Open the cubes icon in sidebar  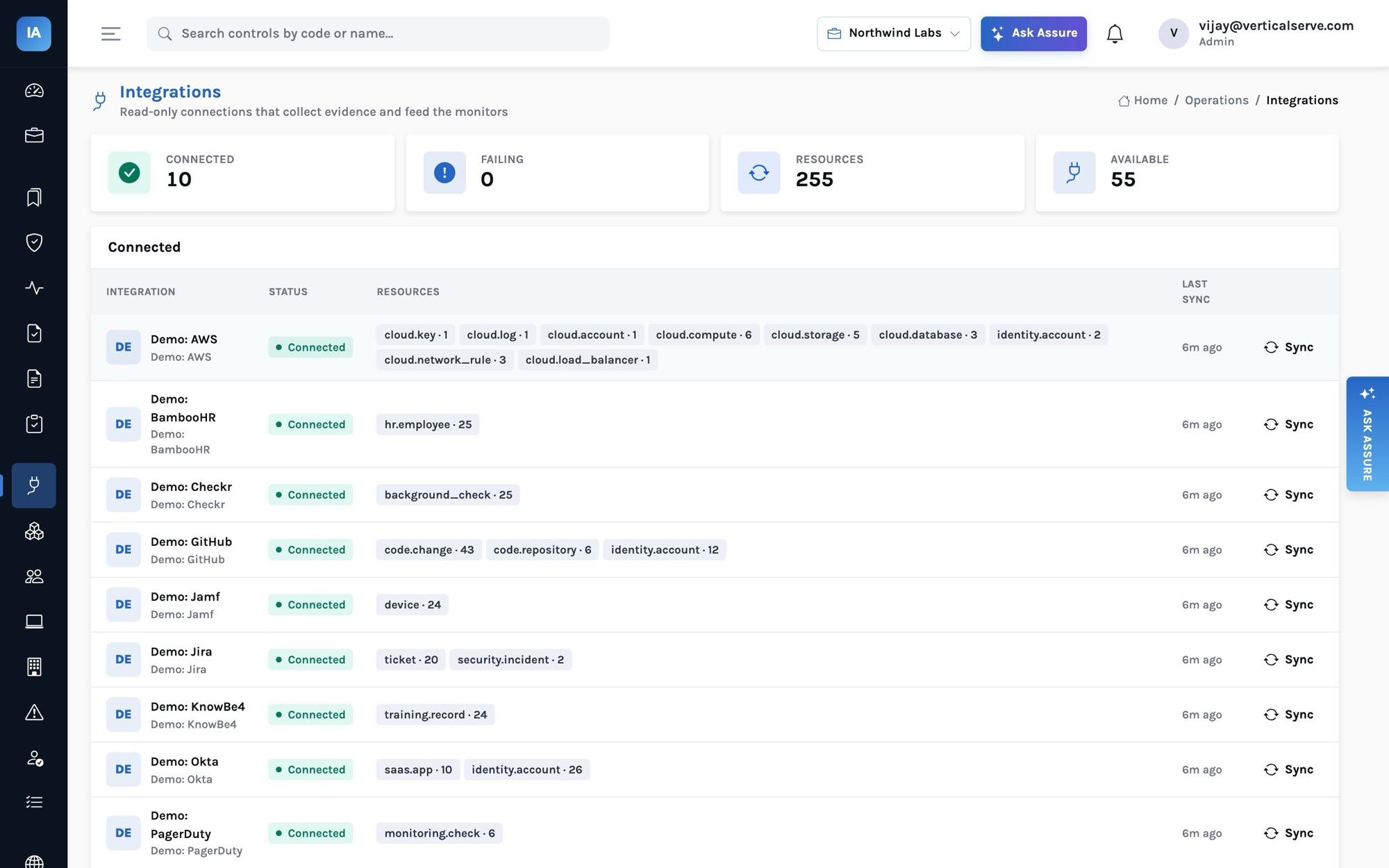click(x=34, y=531)
